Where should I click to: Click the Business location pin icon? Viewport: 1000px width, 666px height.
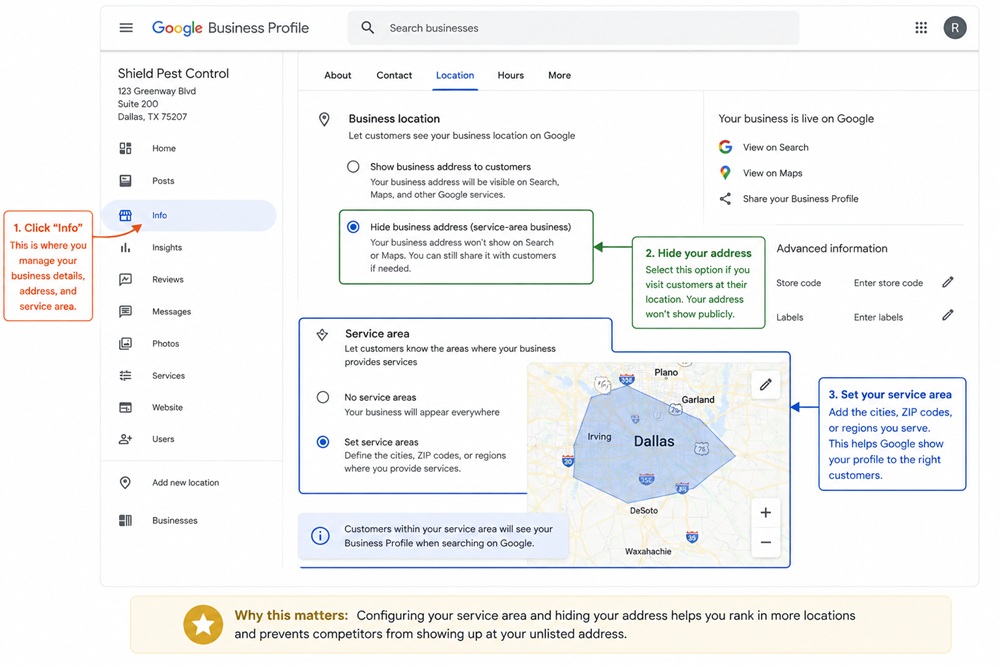324,119
